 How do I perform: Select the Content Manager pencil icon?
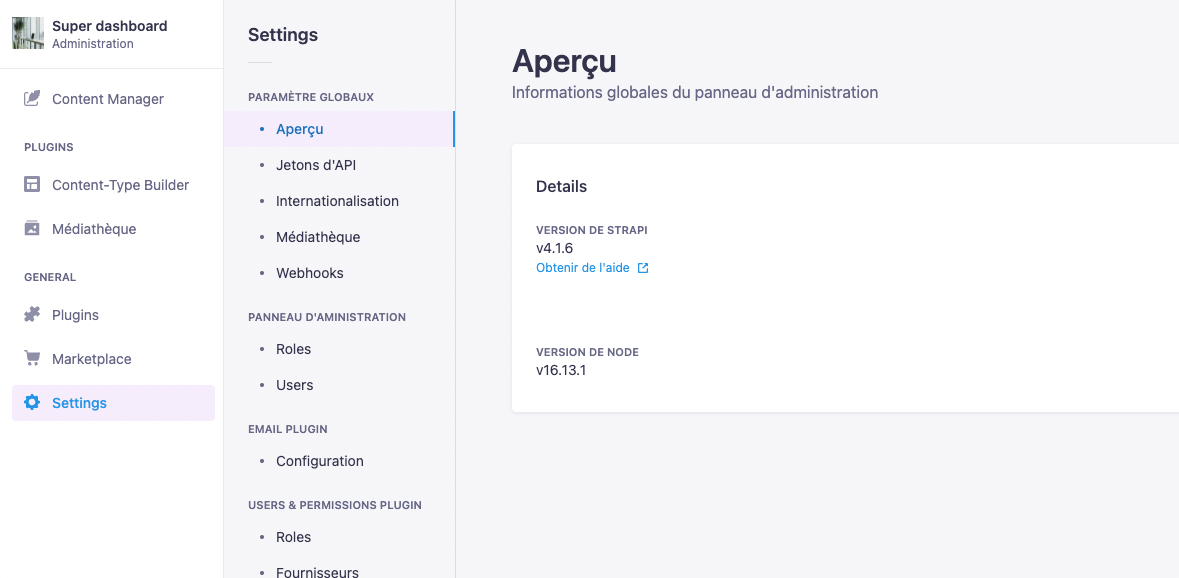click(x=31, y=98)
